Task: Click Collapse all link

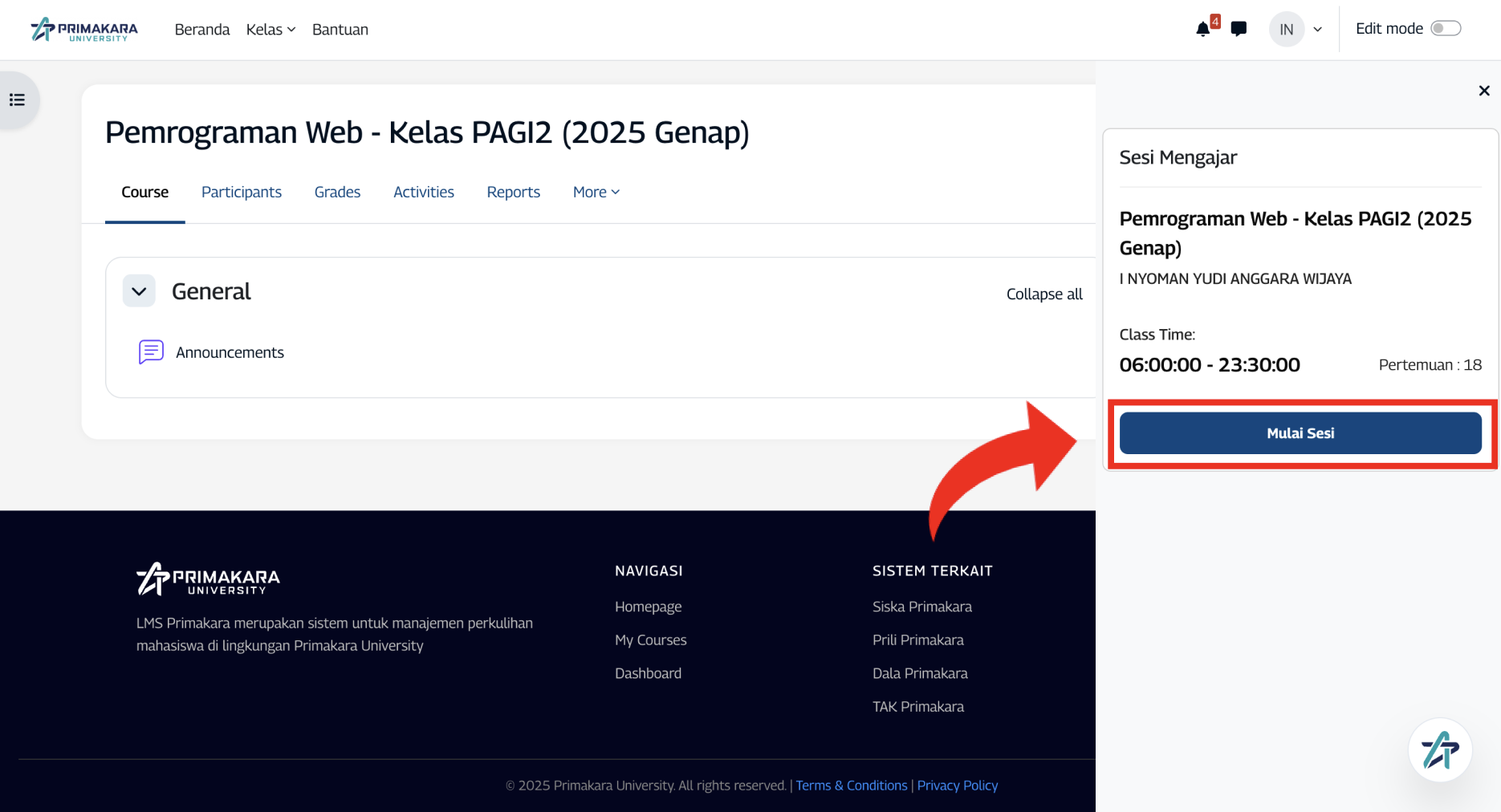Action: 1044,294
